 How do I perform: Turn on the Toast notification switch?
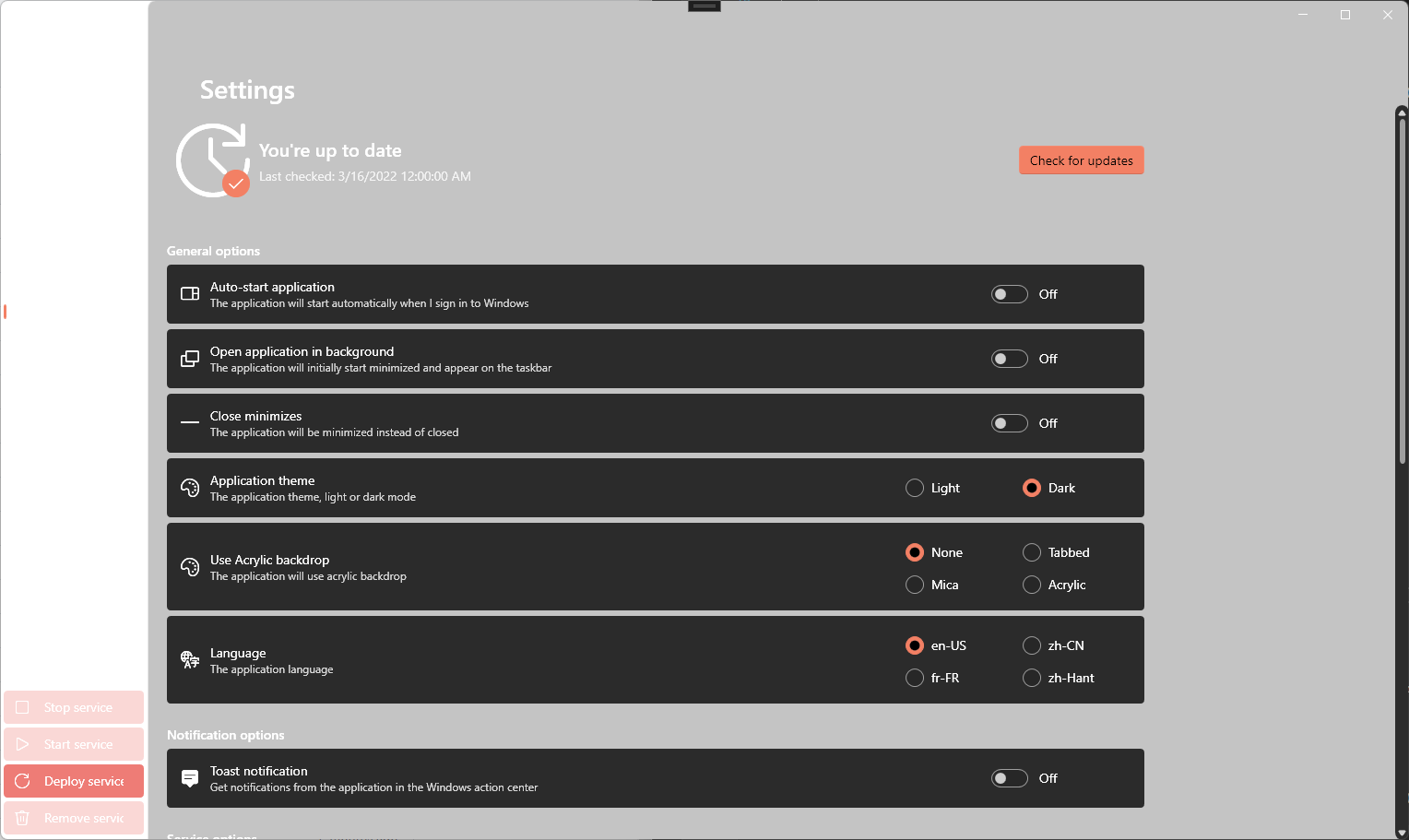tap(1010, 778)
